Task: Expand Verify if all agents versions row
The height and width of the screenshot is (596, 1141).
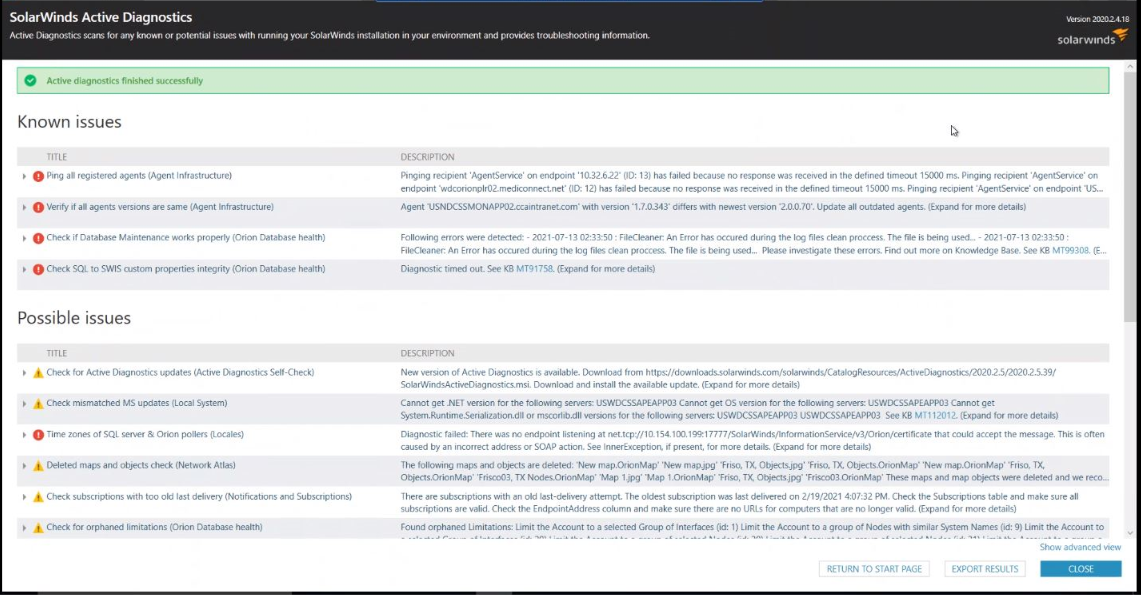Action: [24, 207]
